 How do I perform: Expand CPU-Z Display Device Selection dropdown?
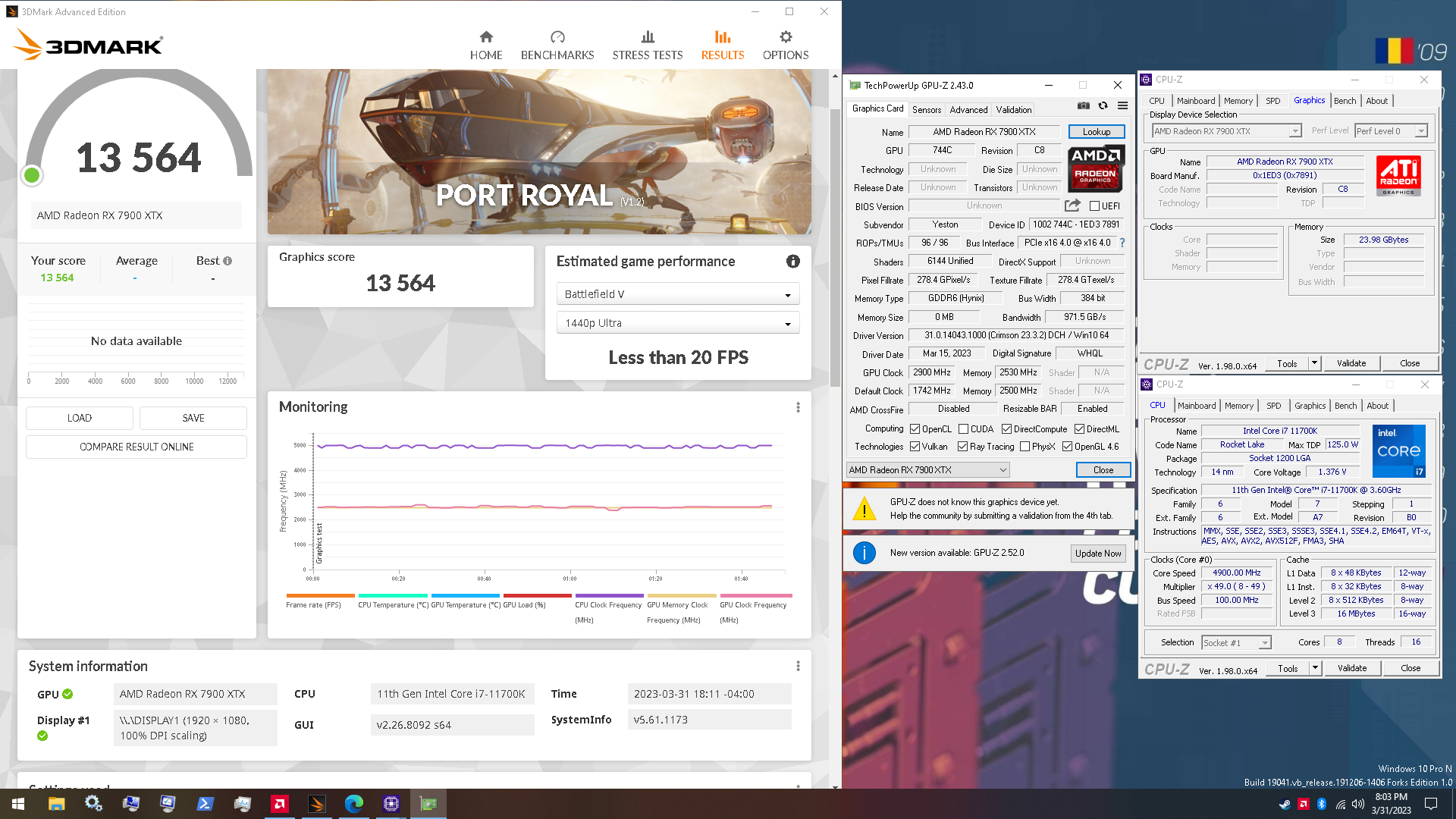point(1226,131)
